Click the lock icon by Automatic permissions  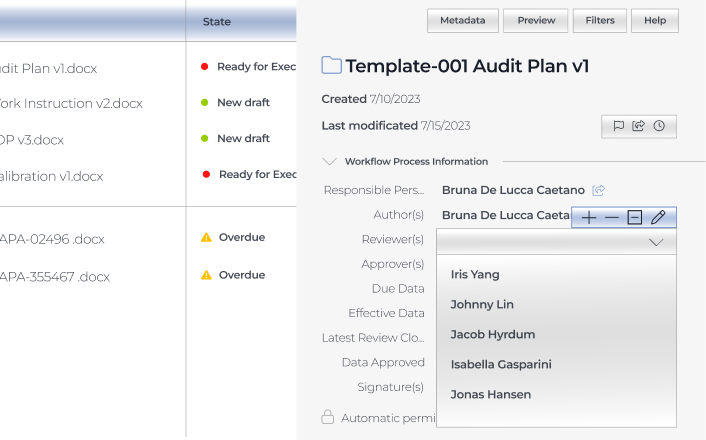(327, 417)
